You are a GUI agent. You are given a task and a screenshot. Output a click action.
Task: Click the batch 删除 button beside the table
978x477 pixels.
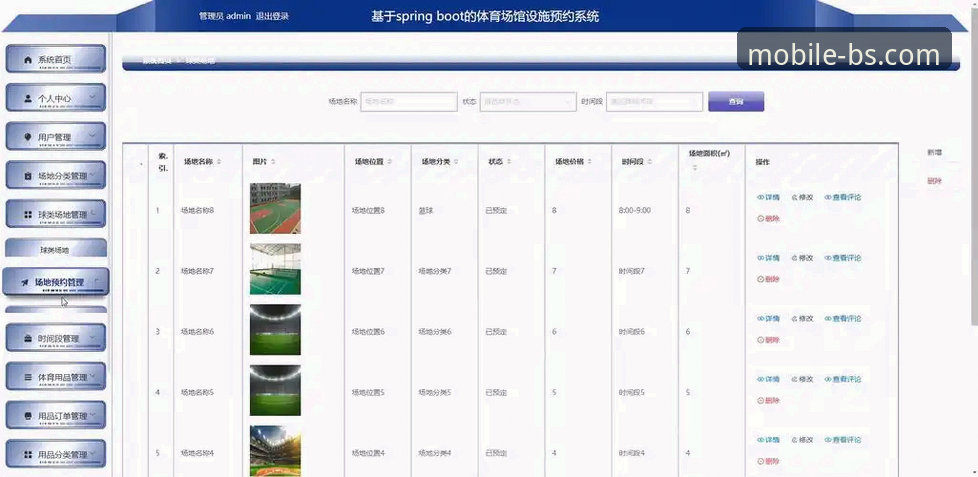pyautogui.click(x=934, y=181)
